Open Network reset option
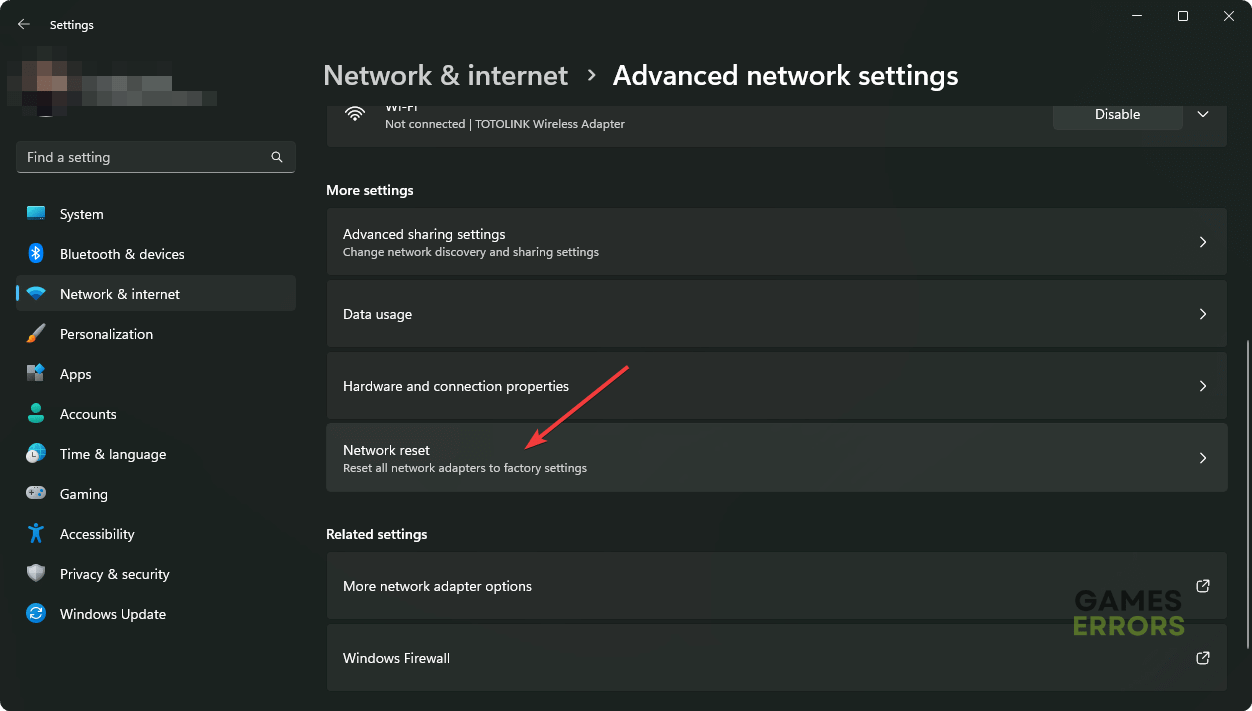The image size is (1252, 711). pos(776,458)
